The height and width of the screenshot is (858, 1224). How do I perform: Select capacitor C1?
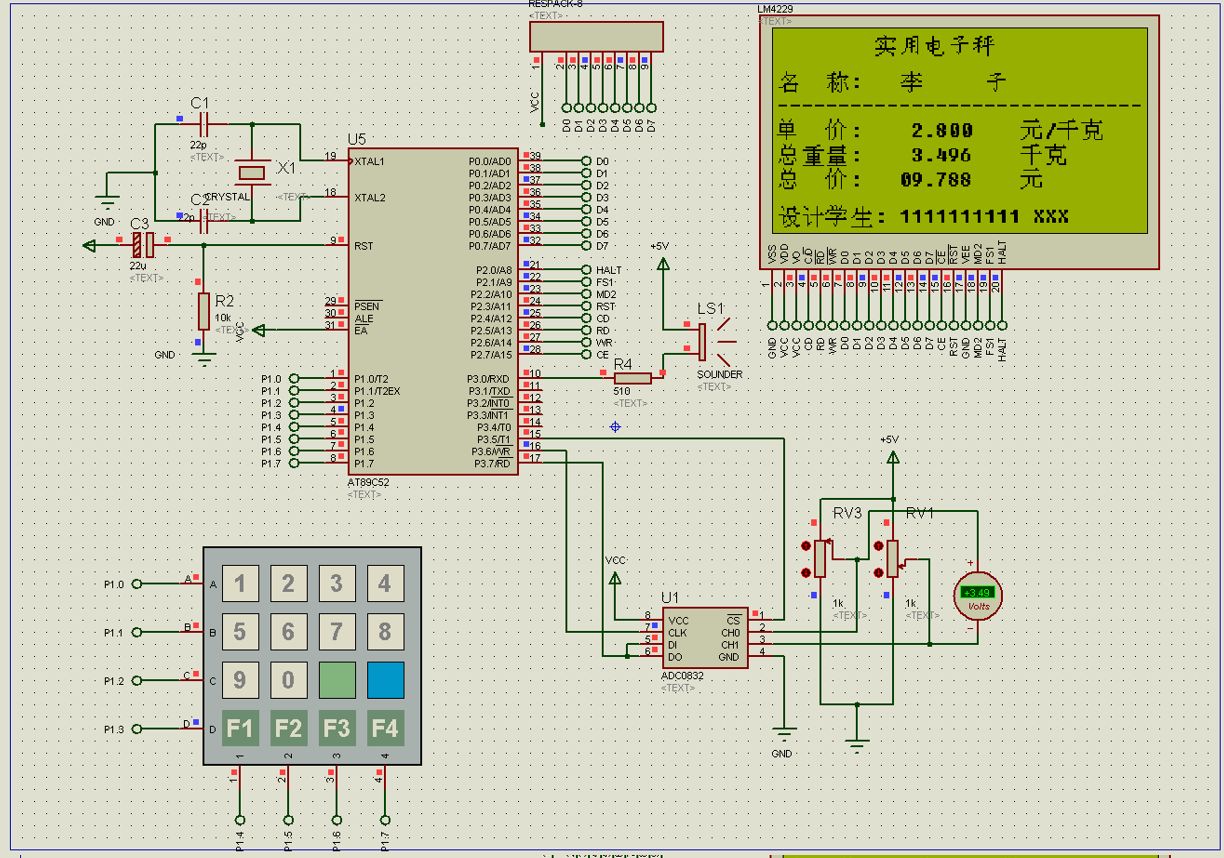click(x=204, y=125)
